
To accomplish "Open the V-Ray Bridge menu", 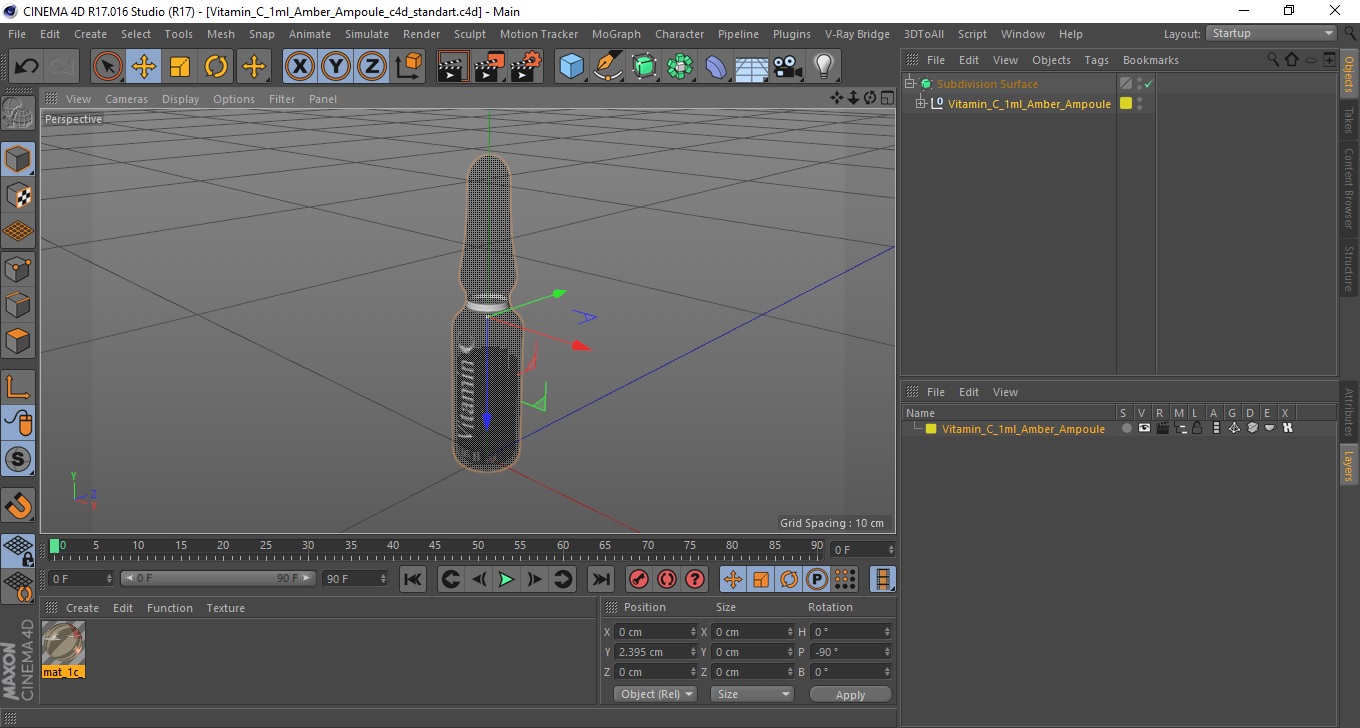I will coord(857,34).
